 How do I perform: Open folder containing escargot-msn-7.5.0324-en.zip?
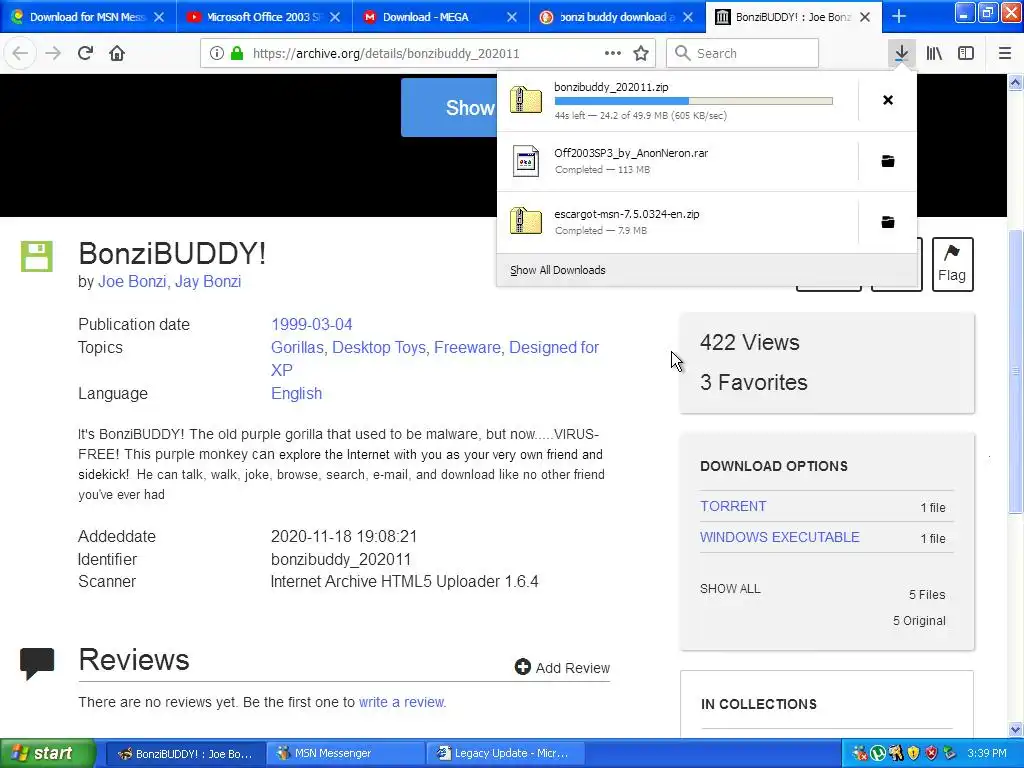click(888, 222)
